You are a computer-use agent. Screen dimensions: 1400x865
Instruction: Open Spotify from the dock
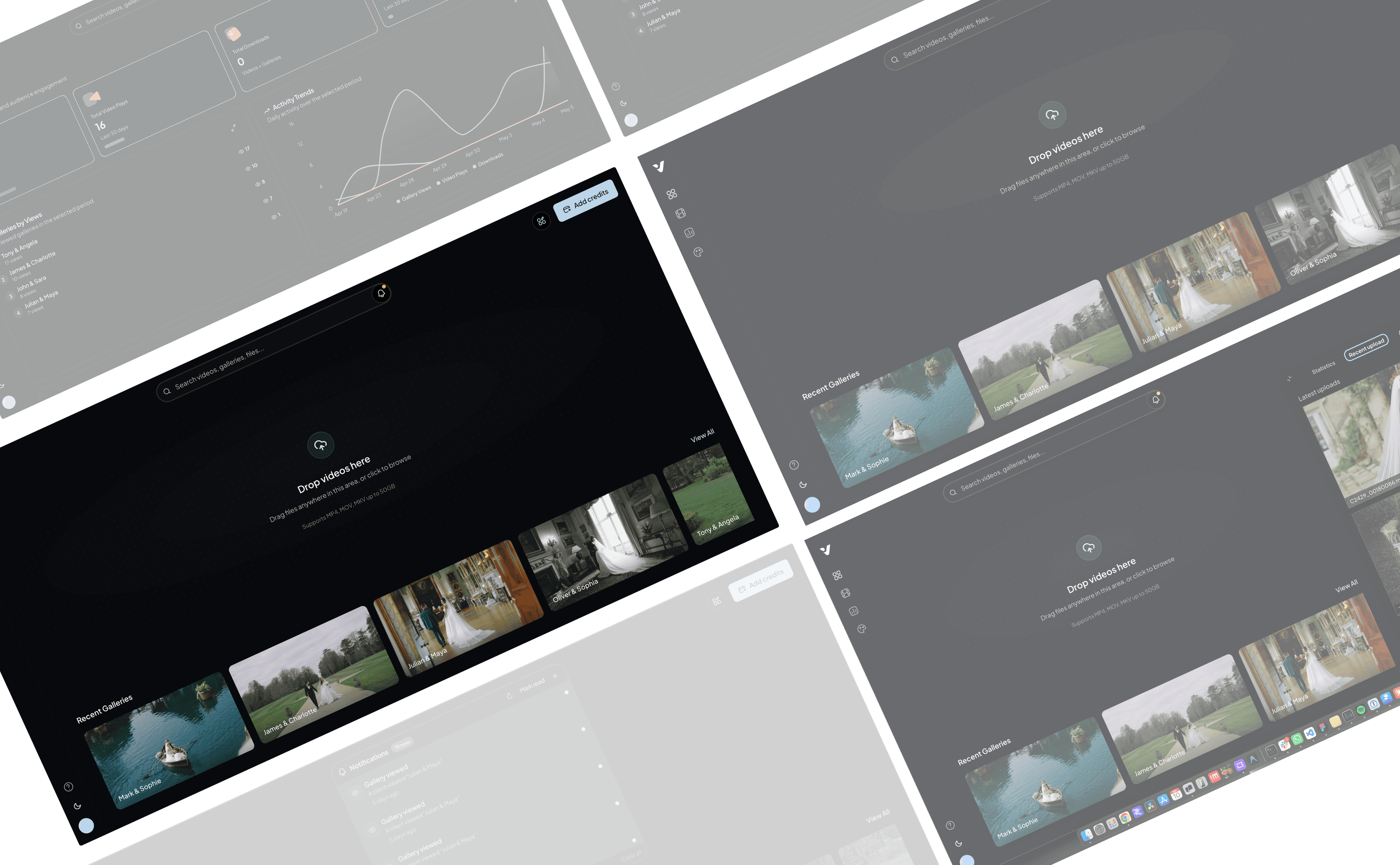tap(1361, 710)
